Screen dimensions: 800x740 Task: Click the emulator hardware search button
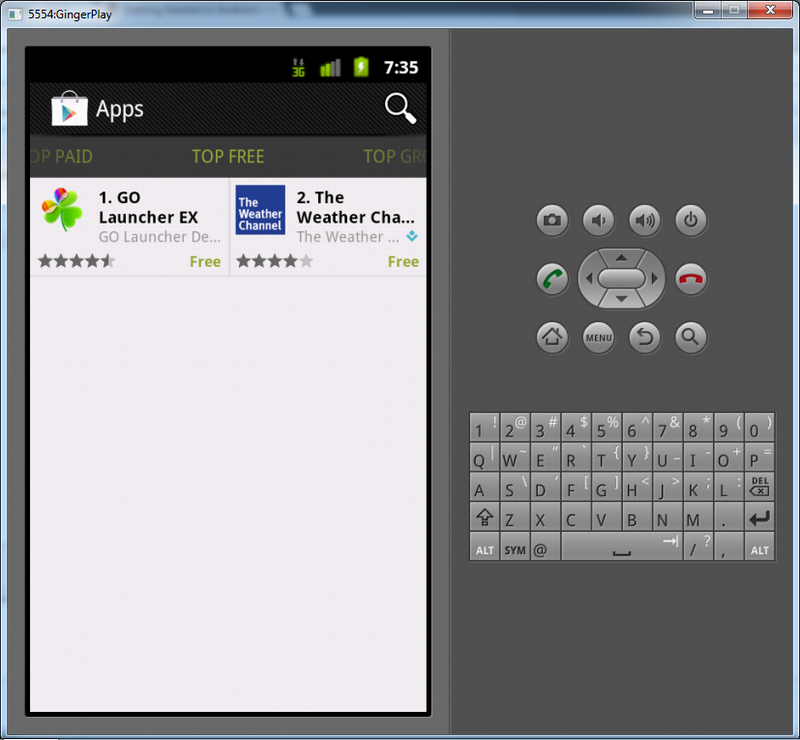[x=691, y=337]
